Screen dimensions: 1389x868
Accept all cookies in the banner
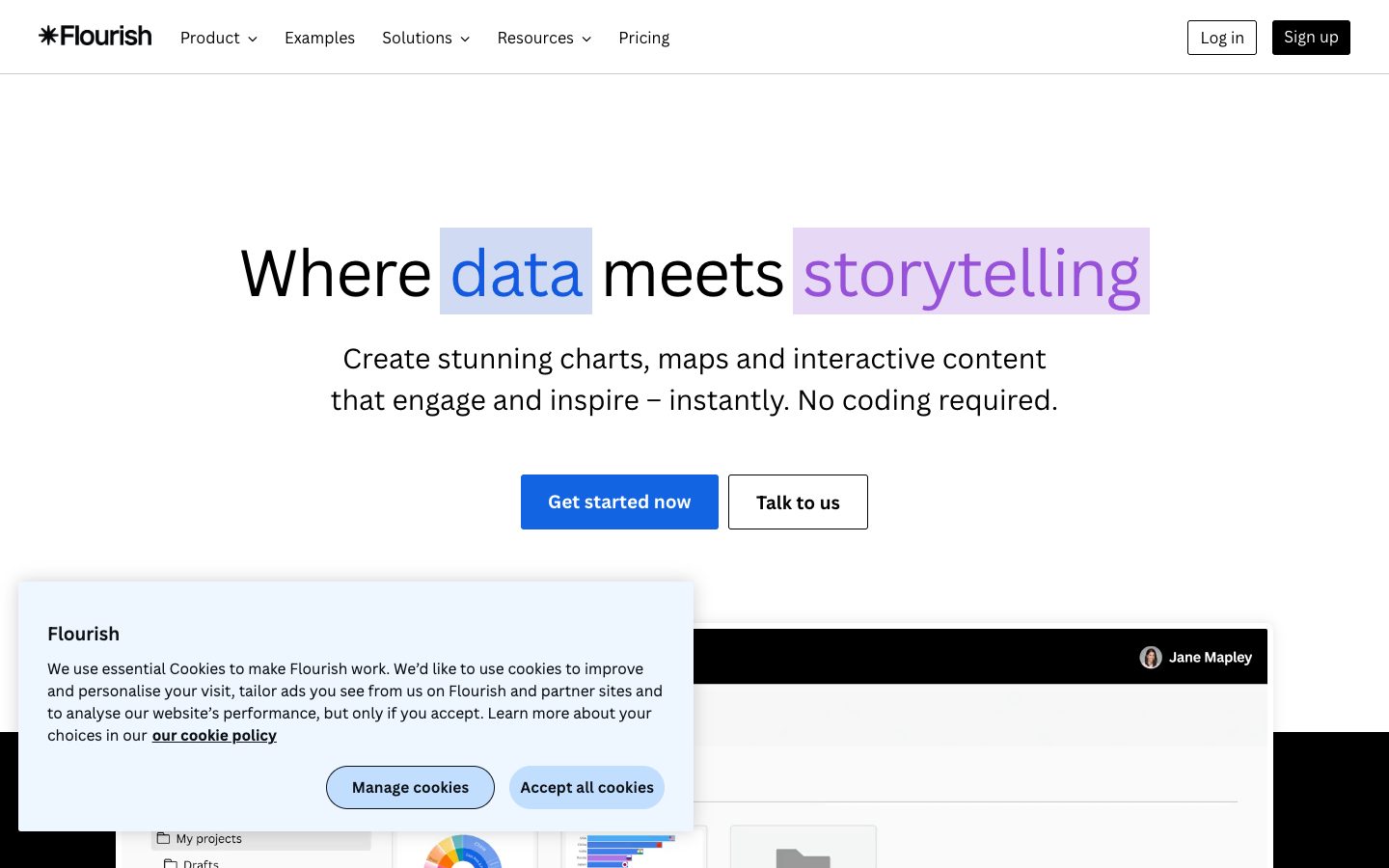(586, 788)
